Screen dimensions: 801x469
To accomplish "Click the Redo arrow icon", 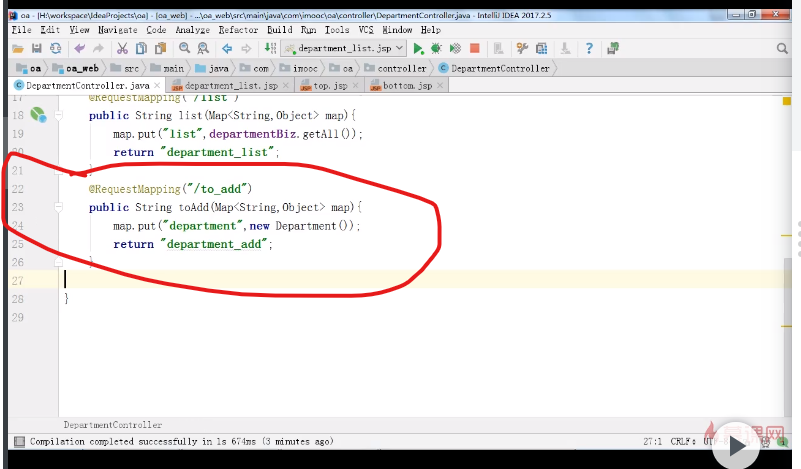I will tap(98, 49).
